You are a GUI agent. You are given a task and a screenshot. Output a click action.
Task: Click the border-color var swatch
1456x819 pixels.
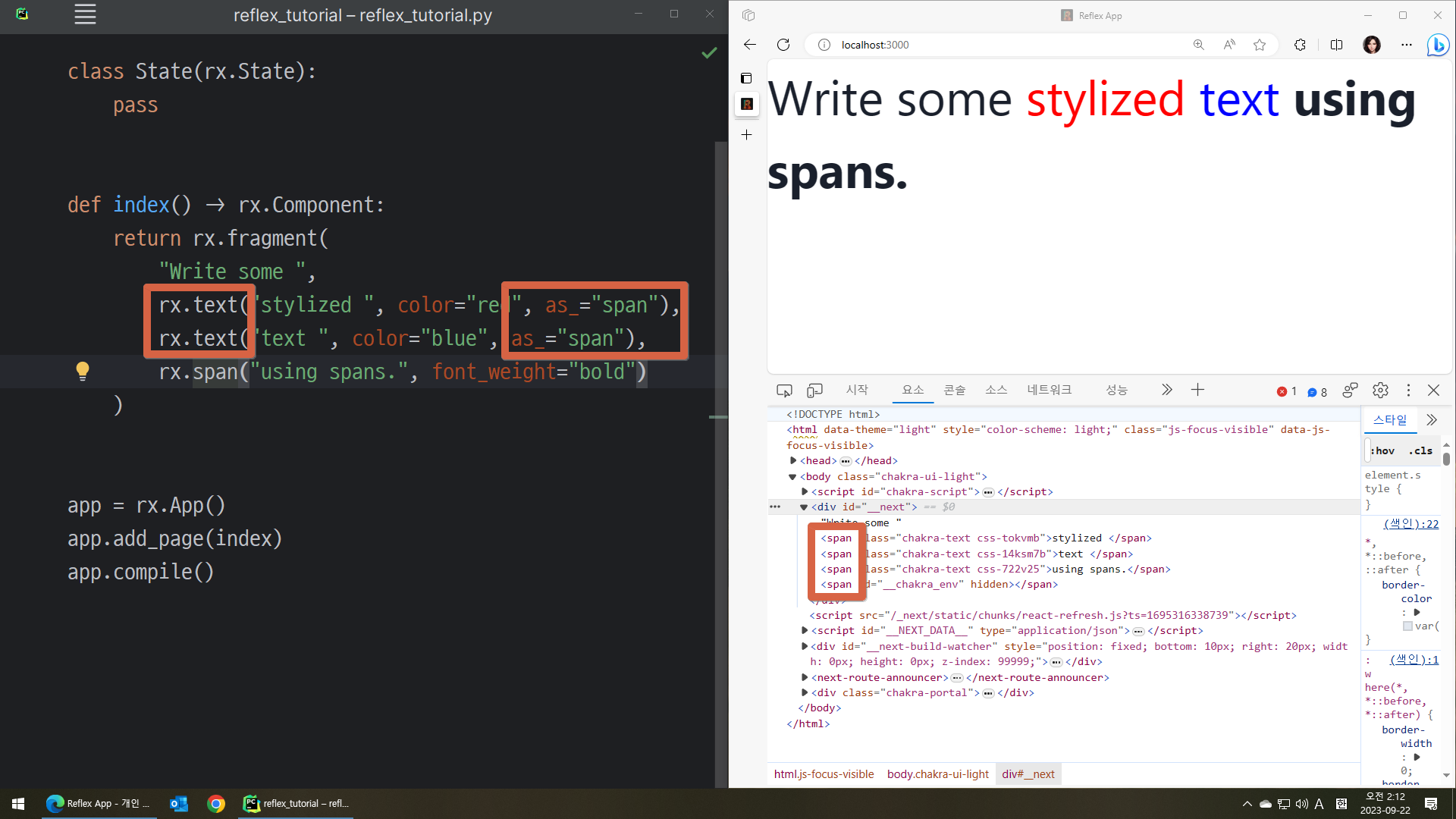(x=1407, y=626)
